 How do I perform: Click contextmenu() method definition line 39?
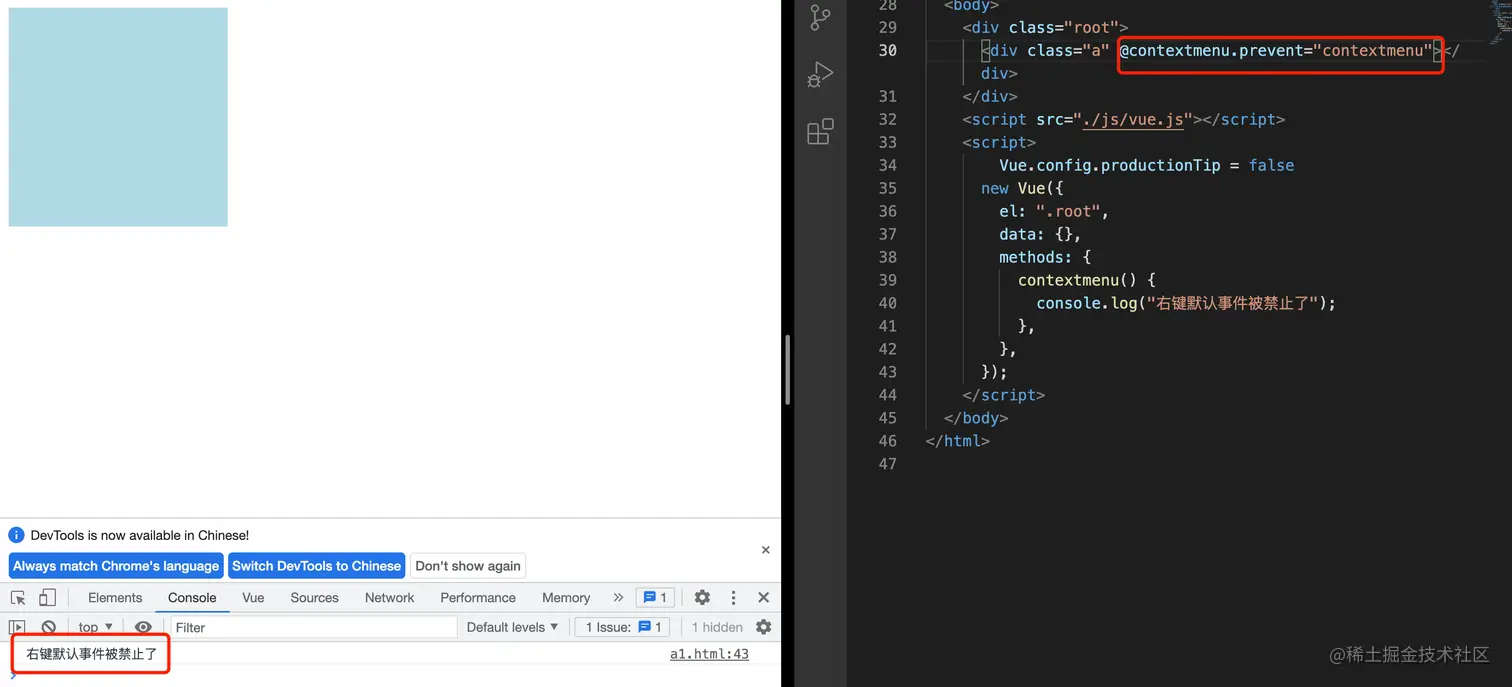click(1087, 280)
